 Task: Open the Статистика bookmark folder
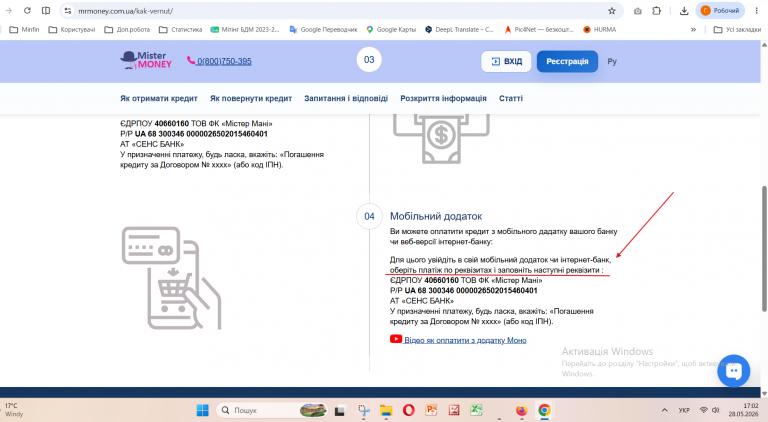181,29
